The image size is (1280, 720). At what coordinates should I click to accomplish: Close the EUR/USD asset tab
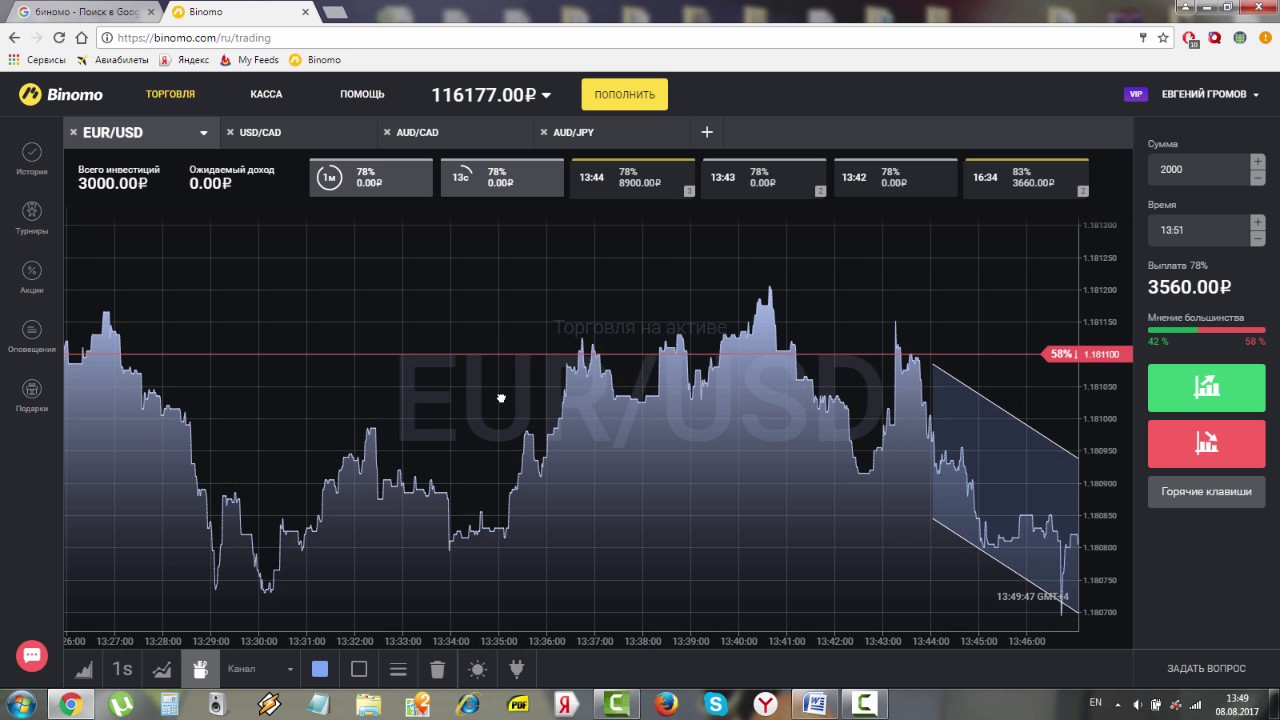pyautogui.click(x=73, y=132)
